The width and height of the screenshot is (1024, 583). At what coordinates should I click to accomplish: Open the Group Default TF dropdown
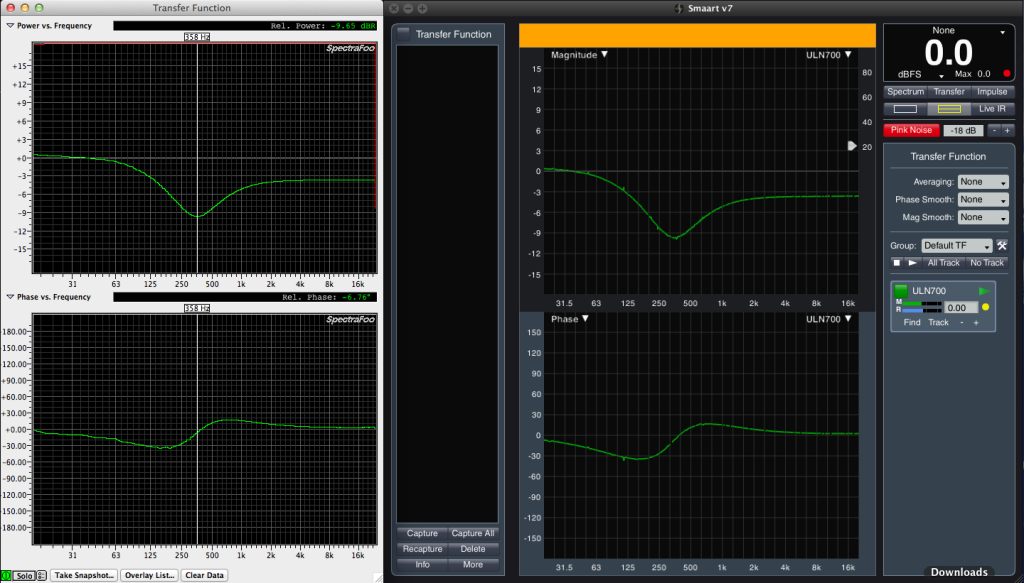coord(957,246)
